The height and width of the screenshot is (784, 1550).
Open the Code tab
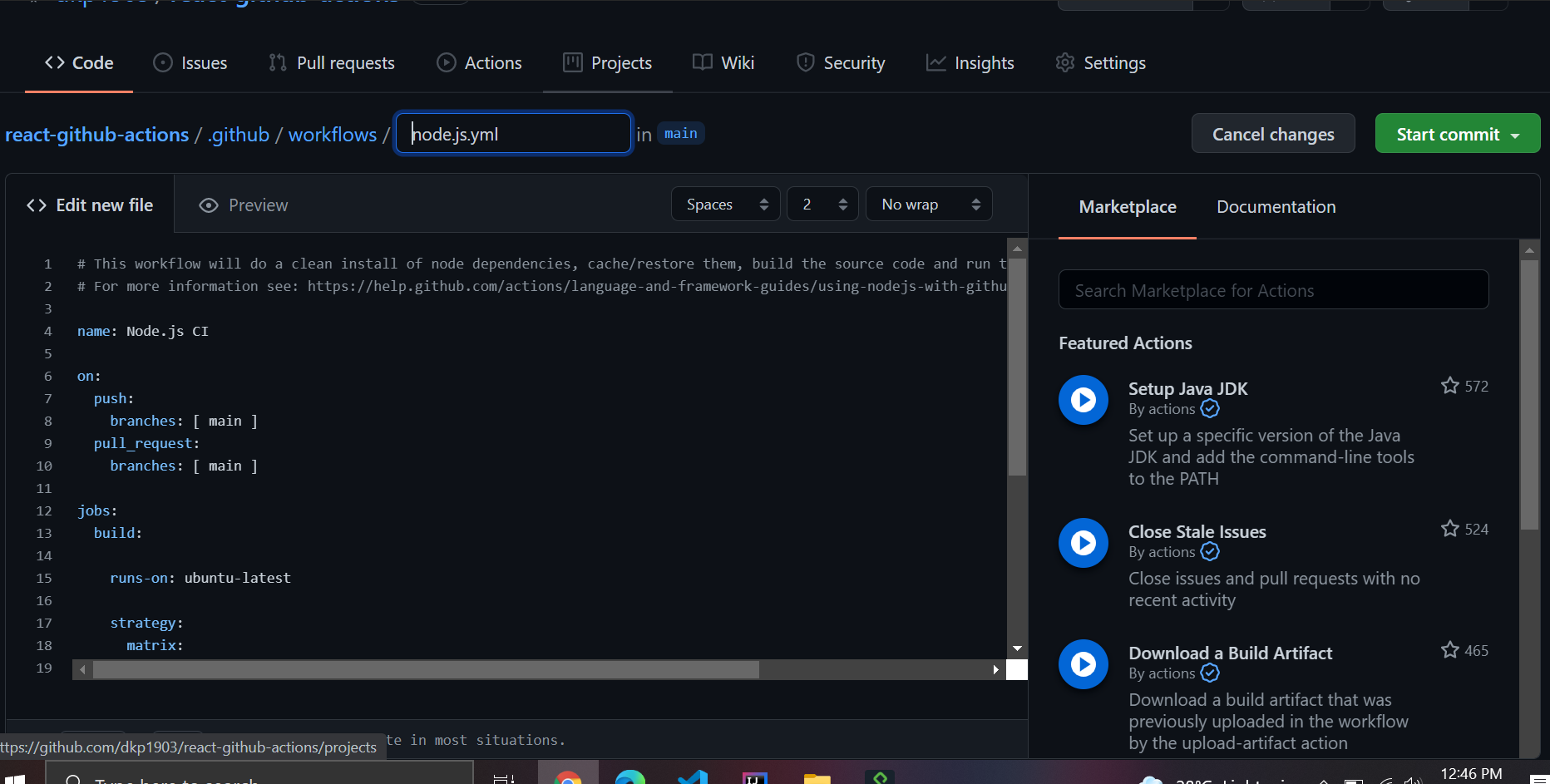tap(79, 63)
